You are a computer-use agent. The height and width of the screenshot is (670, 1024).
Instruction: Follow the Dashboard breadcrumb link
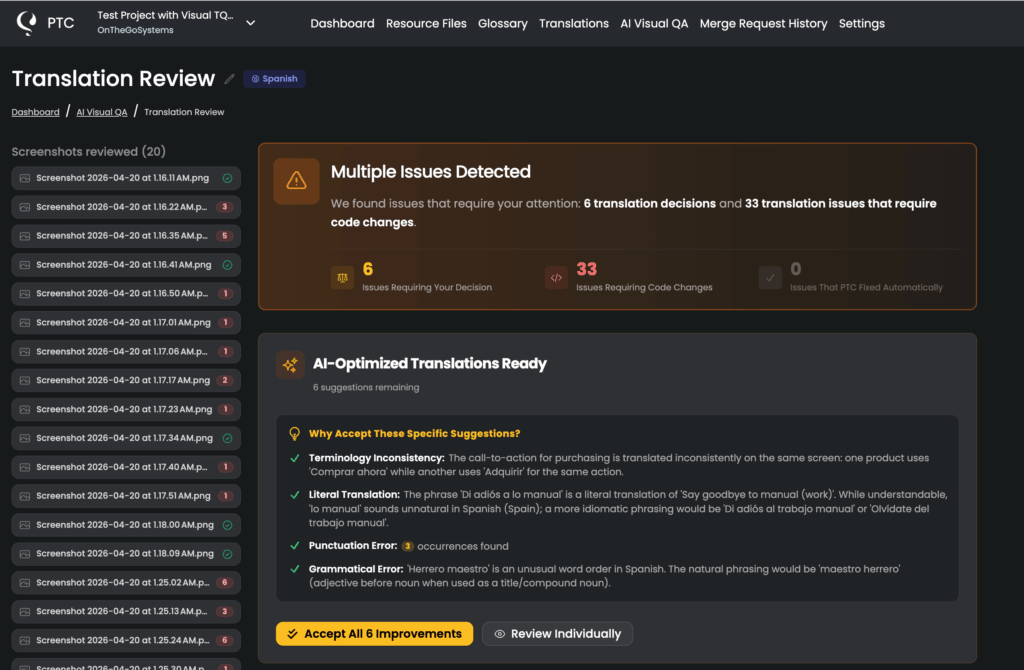tap(35, 112)
